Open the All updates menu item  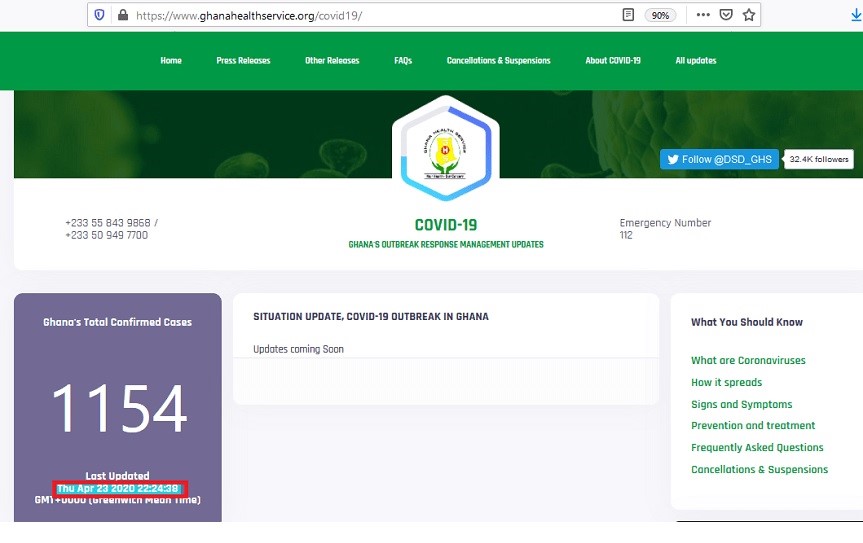[x=696, y=61]
